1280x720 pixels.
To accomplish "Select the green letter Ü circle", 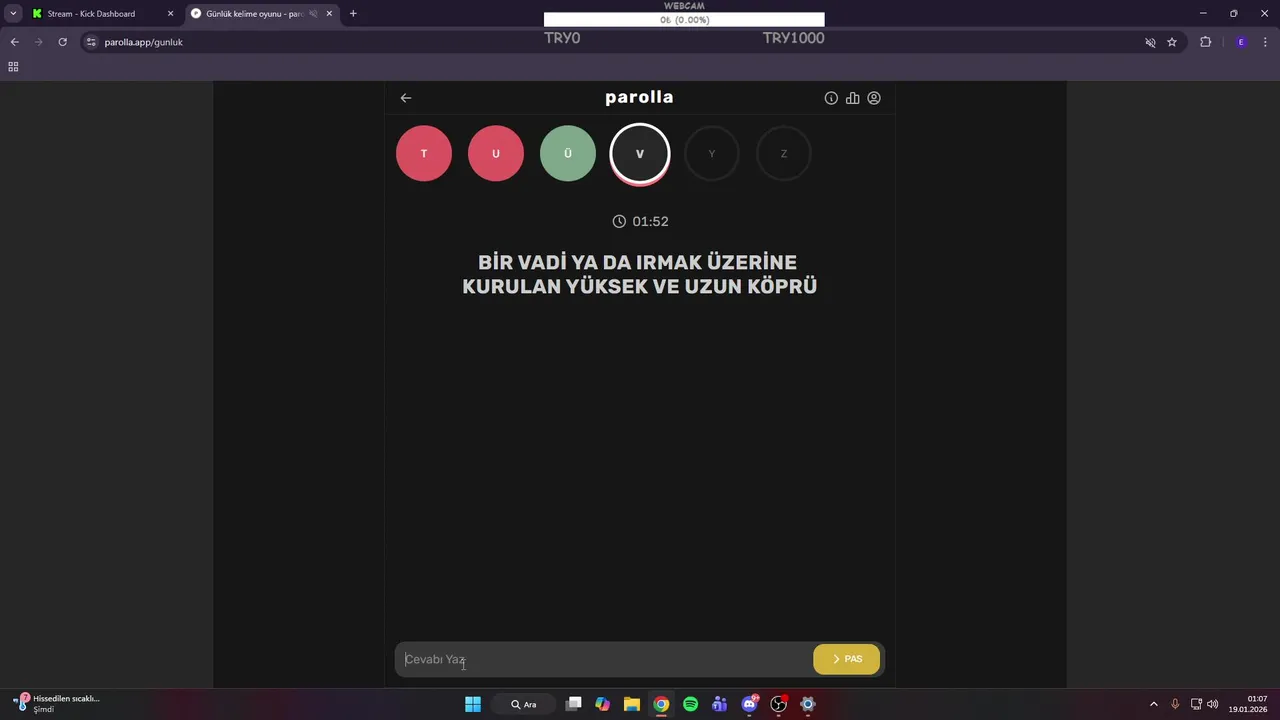I will (x=568, y=153).
